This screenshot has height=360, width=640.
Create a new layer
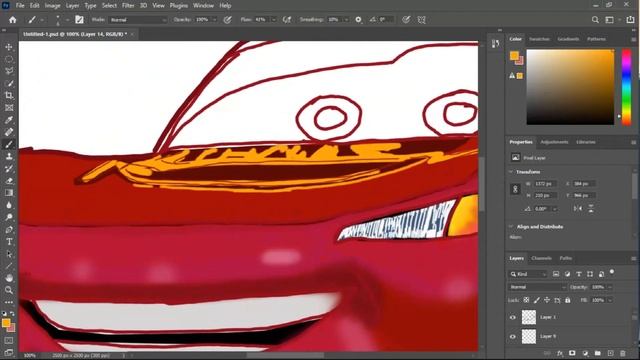610,353
